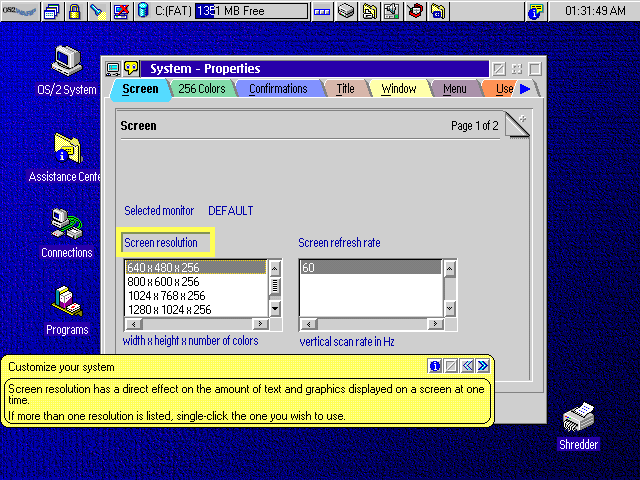Click the refresh rate list up arrow
The image size is (640, 480).
449,268
